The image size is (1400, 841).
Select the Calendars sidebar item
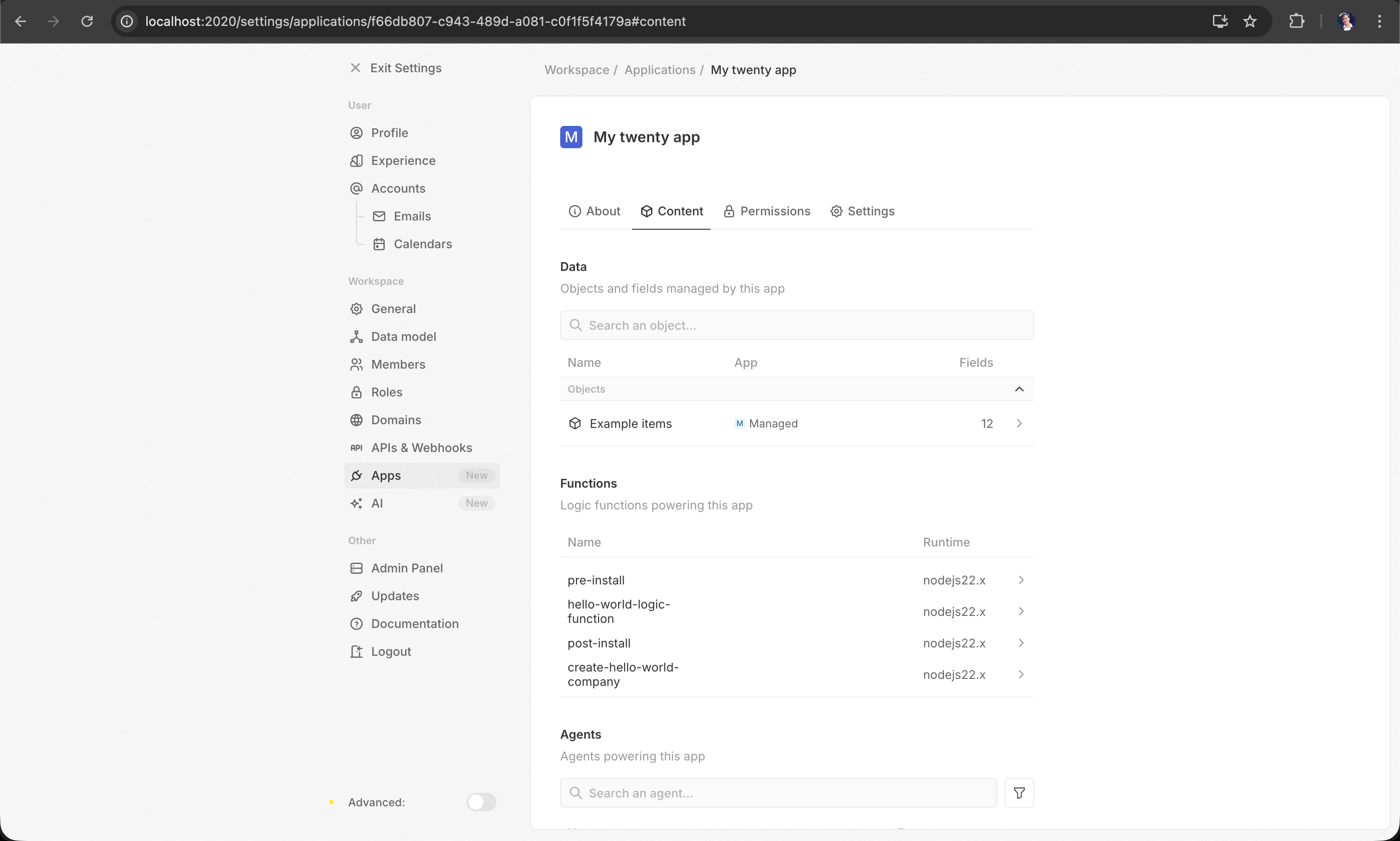coord(423,244)
